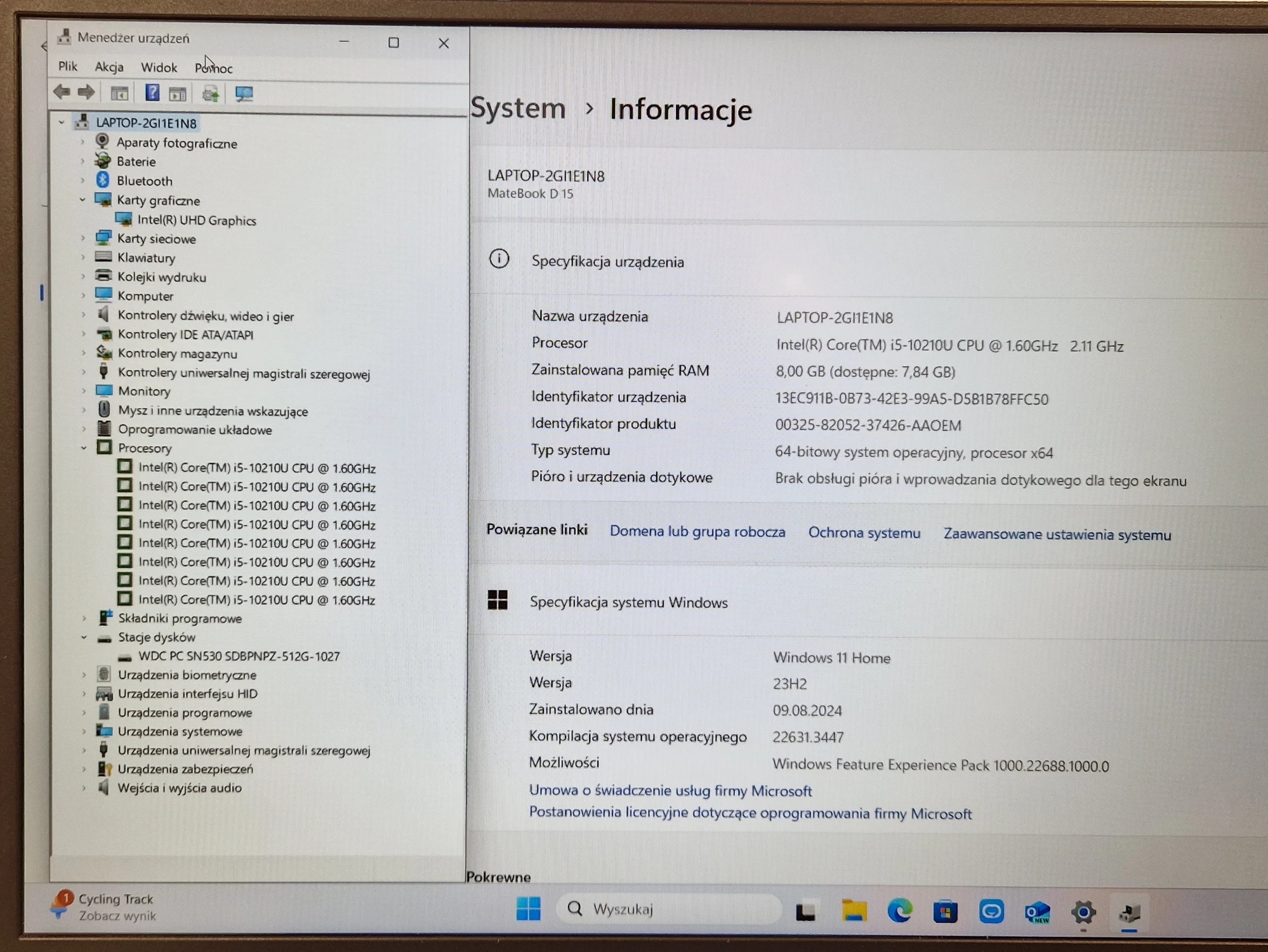Open the Akcja menu
1268x952 pixels.
coord(109,67)
